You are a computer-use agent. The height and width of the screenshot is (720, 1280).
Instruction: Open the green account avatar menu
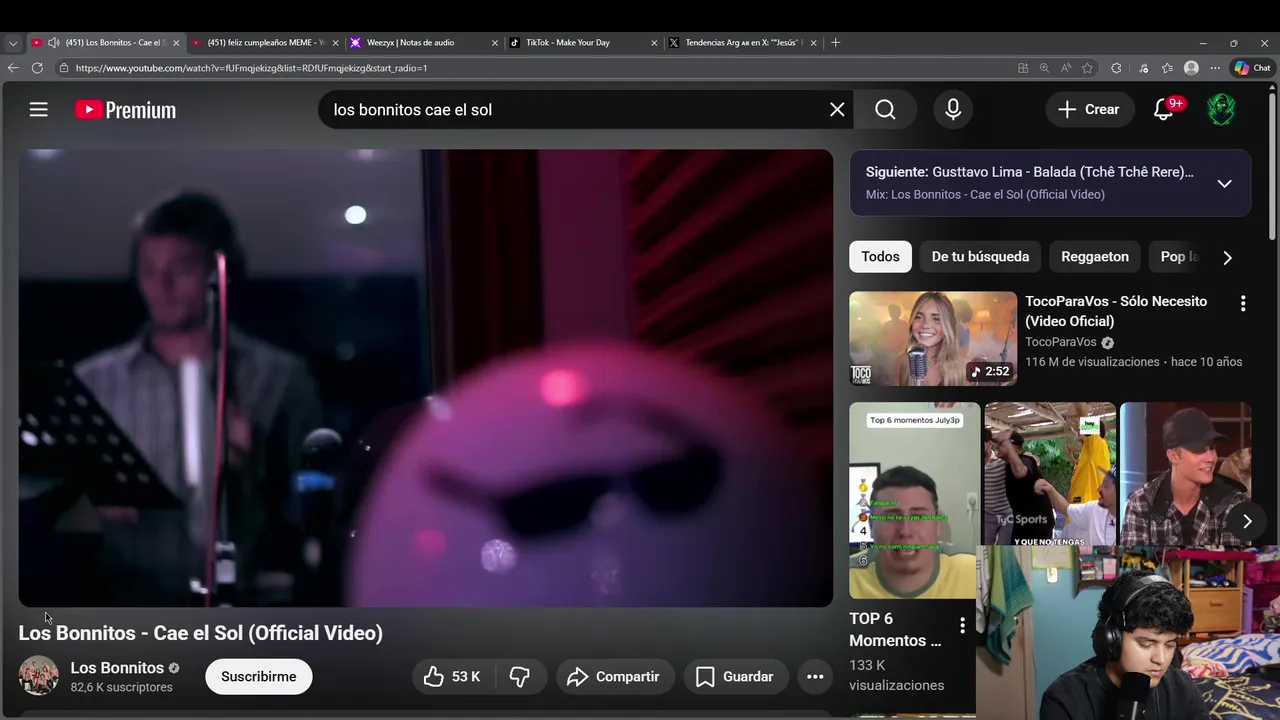click(1221, 110)
